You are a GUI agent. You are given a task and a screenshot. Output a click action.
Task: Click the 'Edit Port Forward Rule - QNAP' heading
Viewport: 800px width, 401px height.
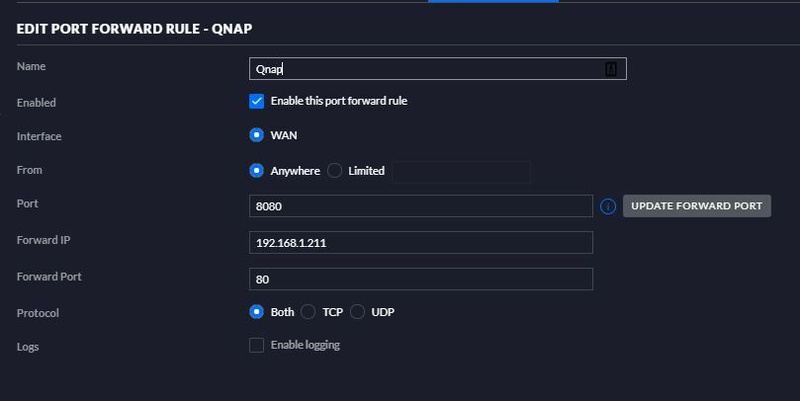point(134,28)
